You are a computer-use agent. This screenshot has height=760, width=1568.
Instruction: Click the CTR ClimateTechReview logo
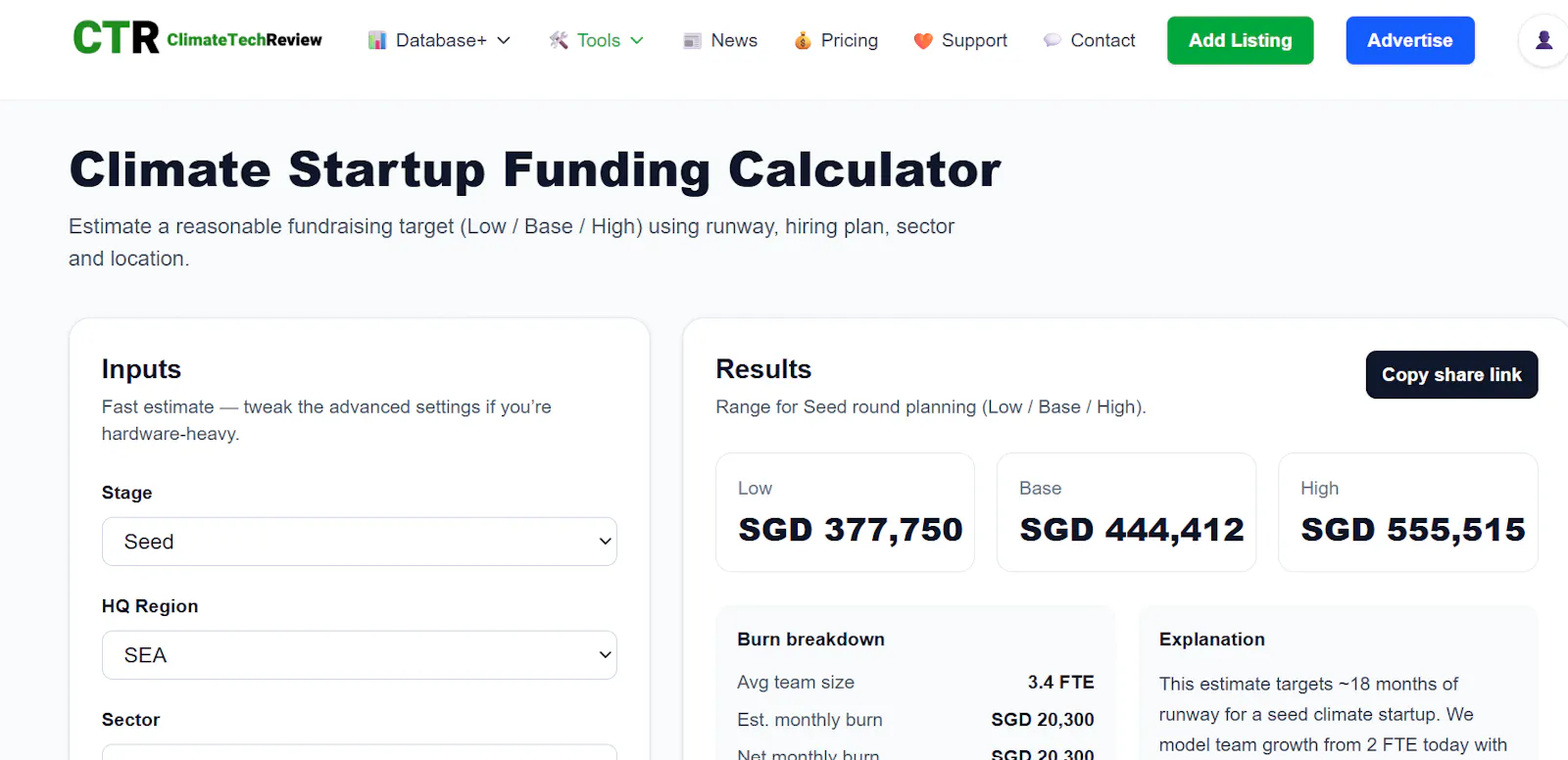point(197,39)
